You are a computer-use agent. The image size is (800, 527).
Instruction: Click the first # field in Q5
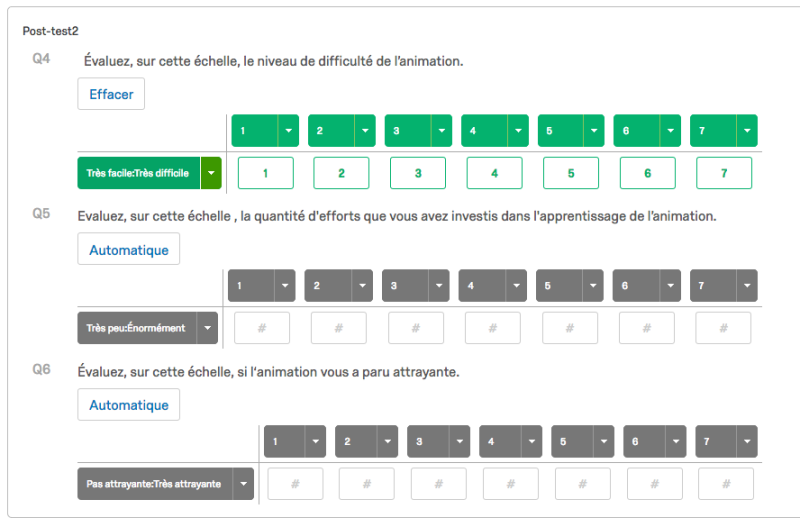pyautogui.click(x=262, y=328)
